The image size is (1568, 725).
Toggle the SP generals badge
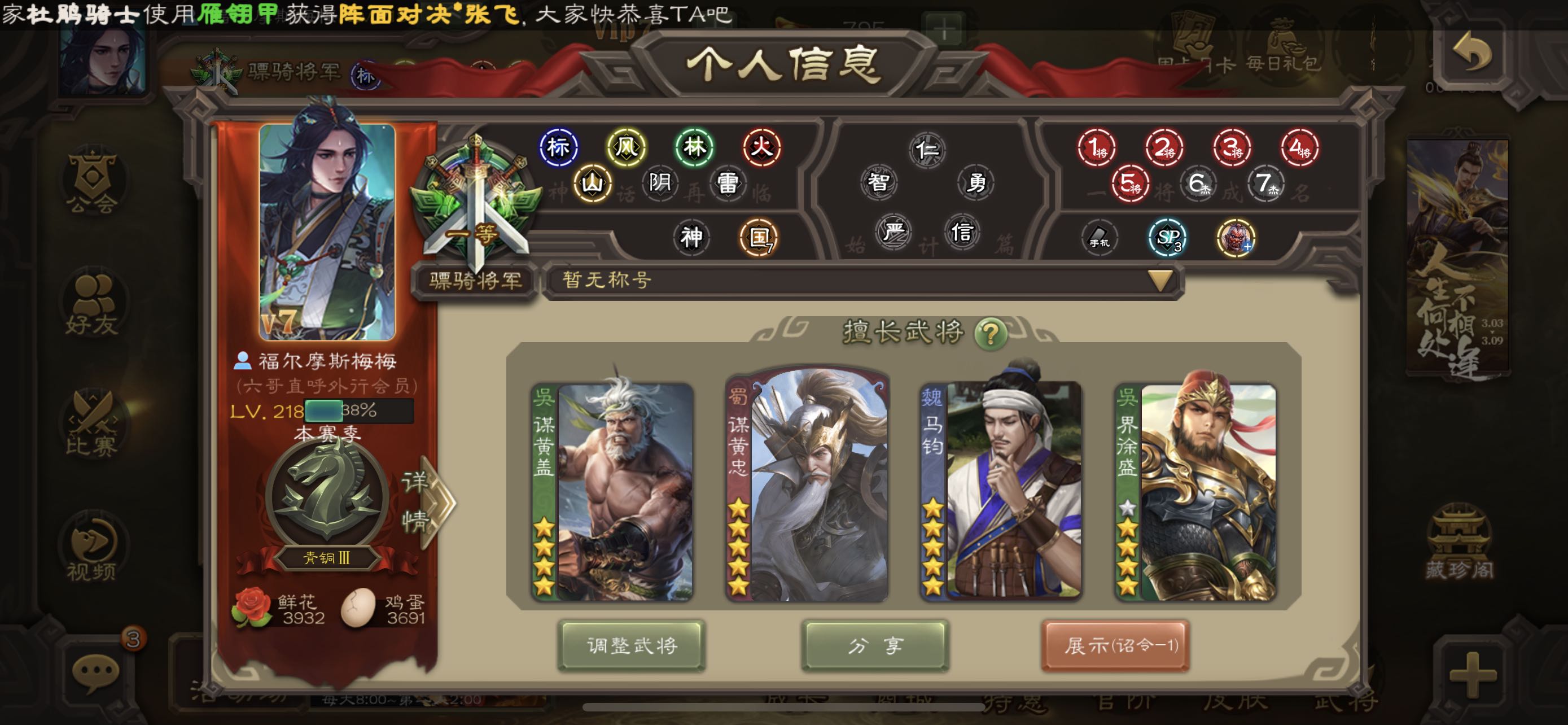tap(1167, 237)
